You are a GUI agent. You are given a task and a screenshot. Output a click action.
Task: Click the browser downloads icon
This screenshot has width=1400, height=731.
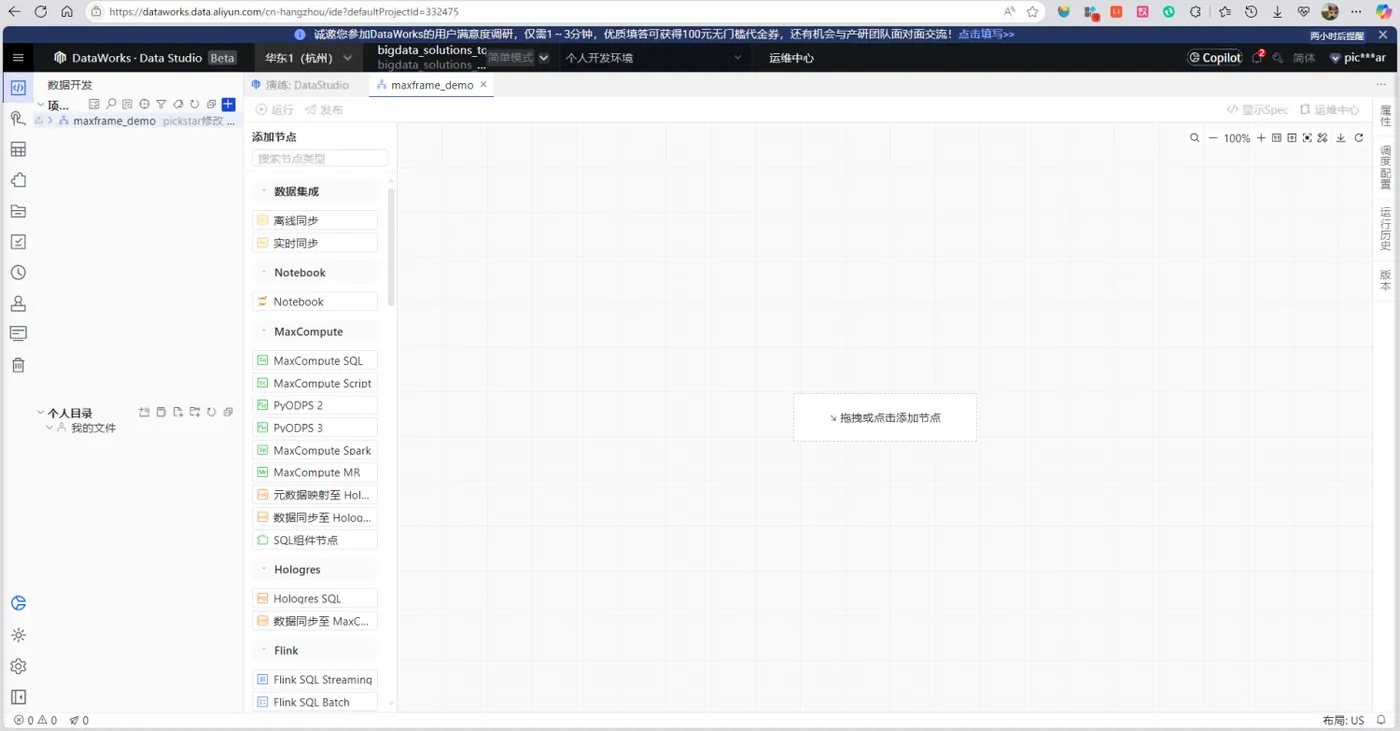tap(1277, 12)
